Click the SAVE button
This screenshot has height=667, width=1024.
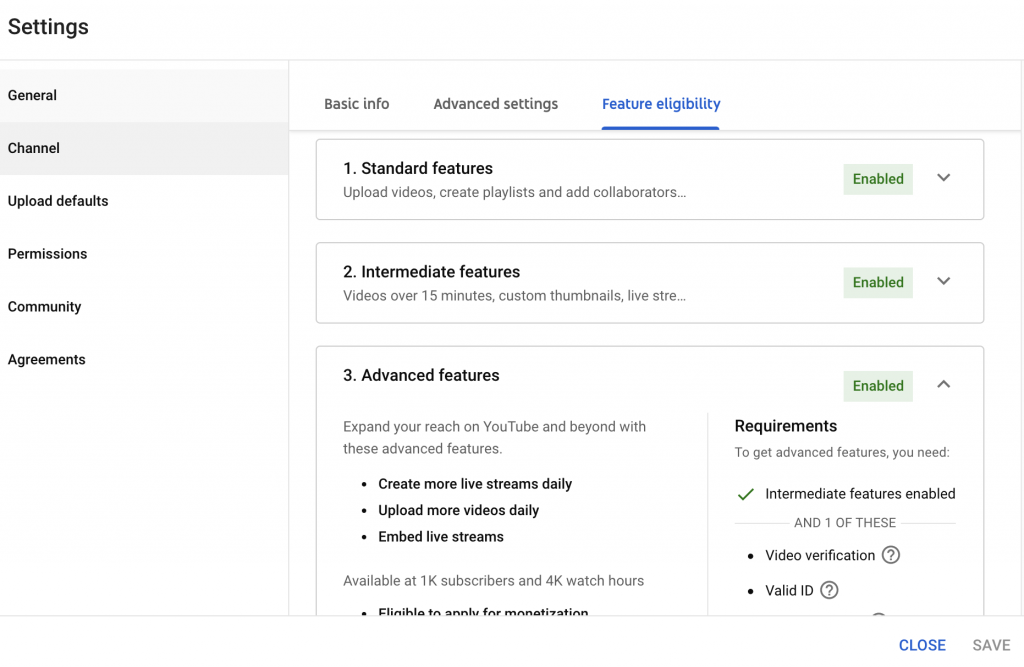991,645
